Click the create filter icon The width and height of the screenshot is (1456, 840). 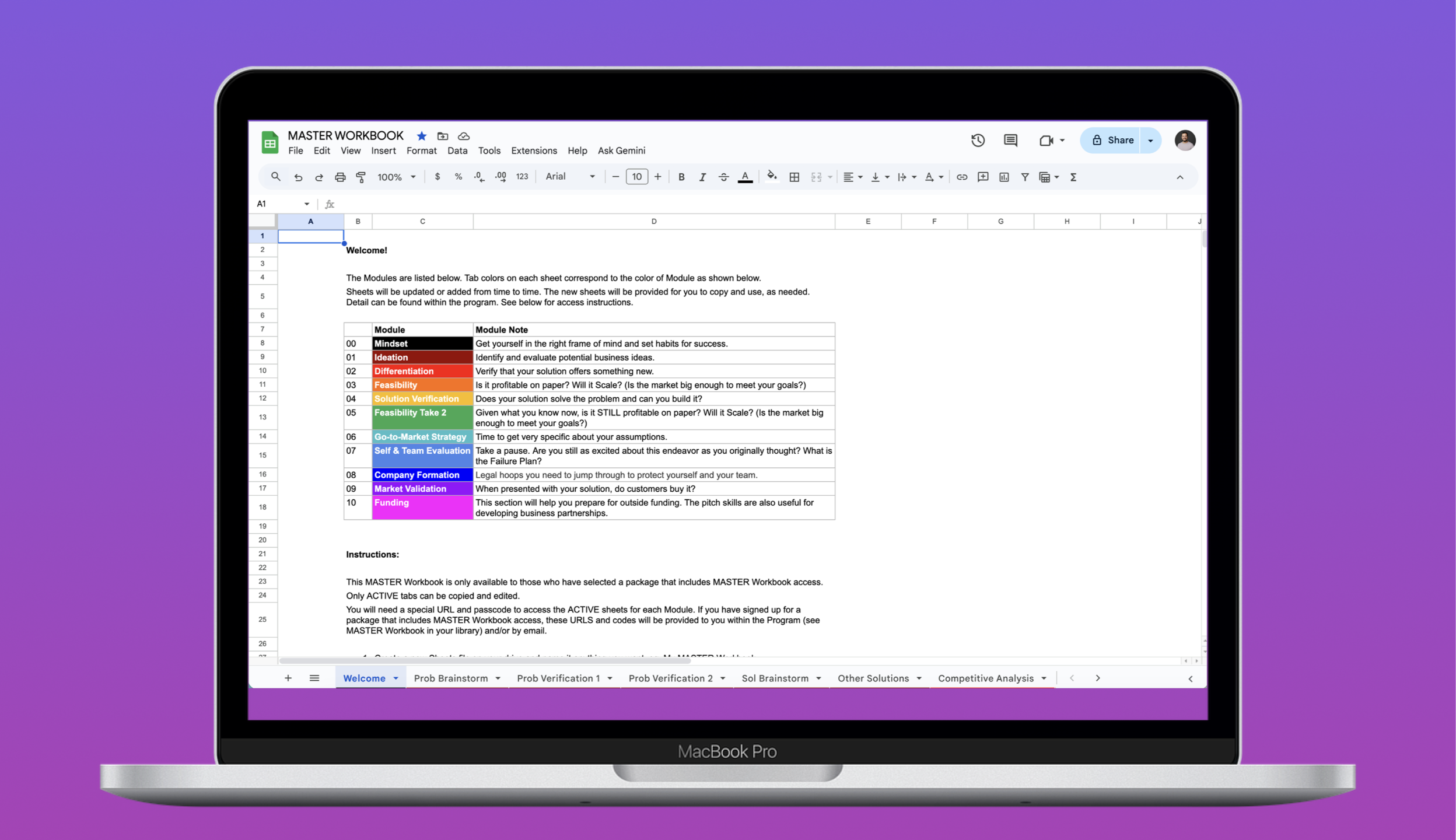point(1025,177)
